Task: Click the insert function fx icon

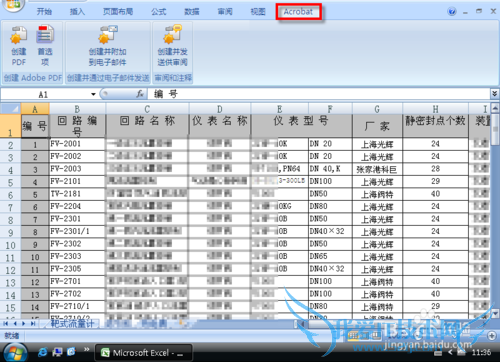Action: pyautogui.click(x=140, y=94)
